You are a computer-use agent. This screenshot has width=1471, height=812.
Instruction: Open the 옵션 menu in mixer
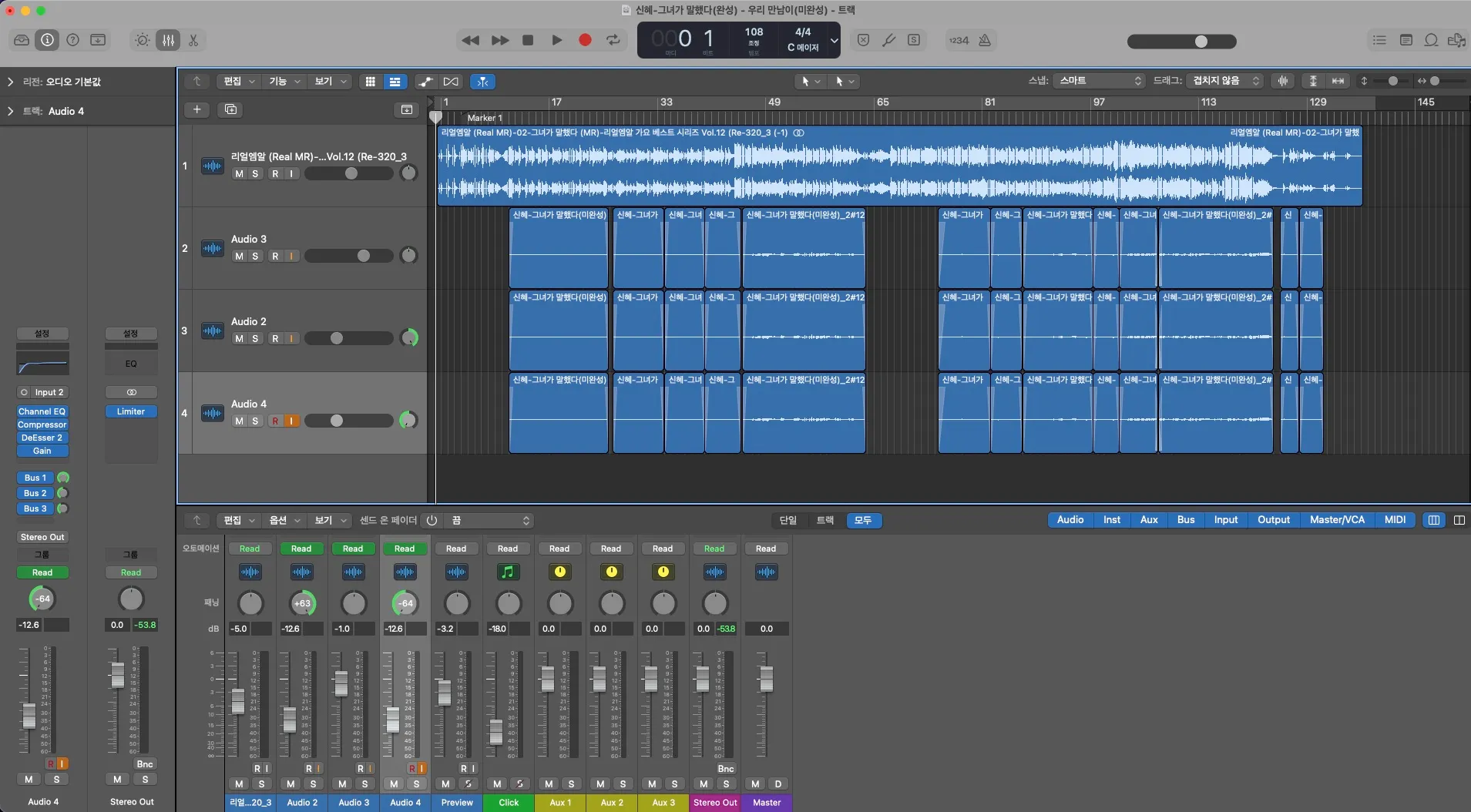click(x=284, y=521)
